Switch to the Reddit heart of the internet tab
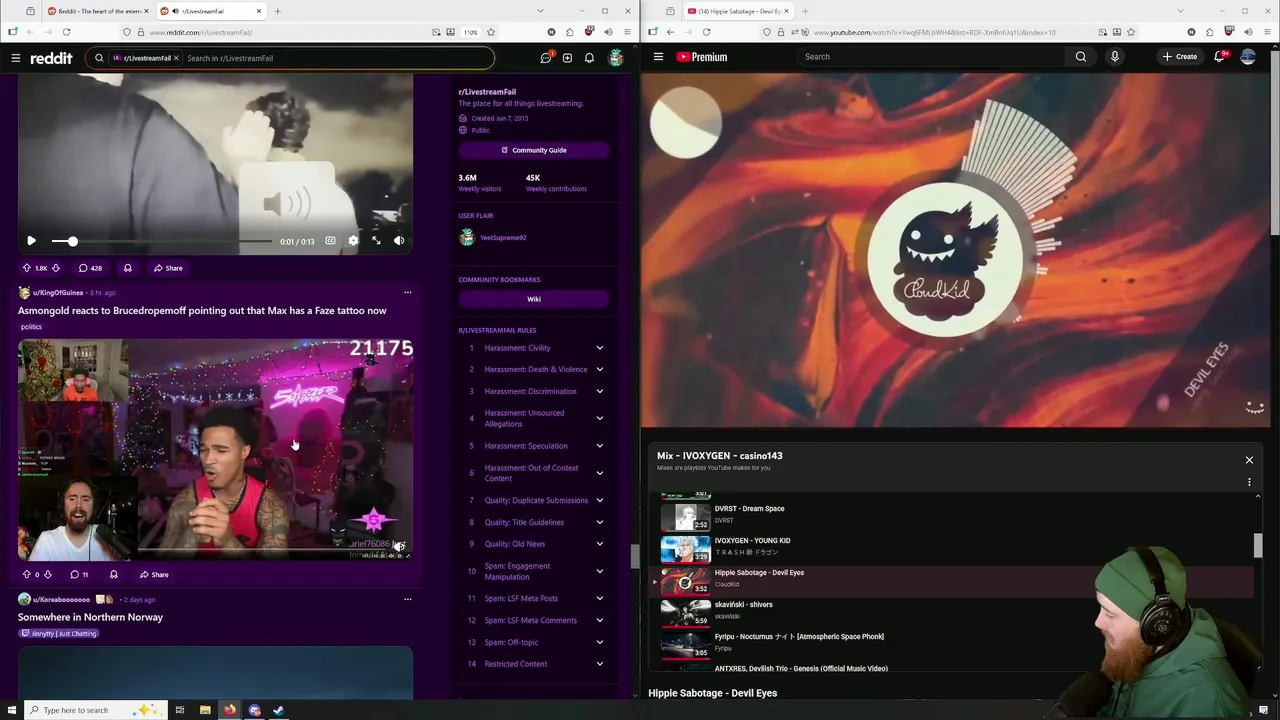 pos(96,11)
